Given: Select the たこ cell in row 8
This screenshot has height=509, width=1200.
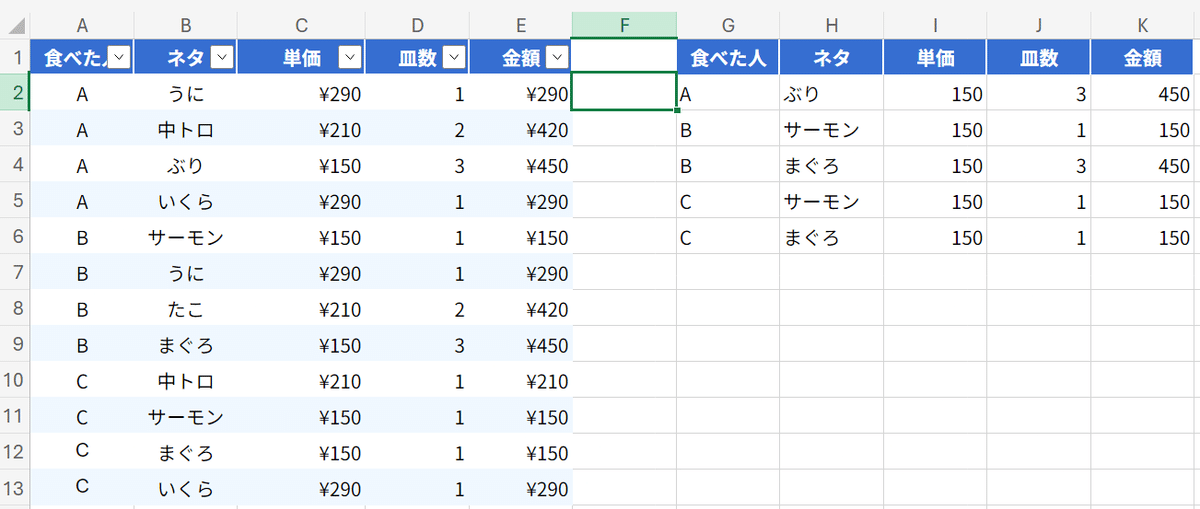Looking at the screenshot, I should 185,309.
